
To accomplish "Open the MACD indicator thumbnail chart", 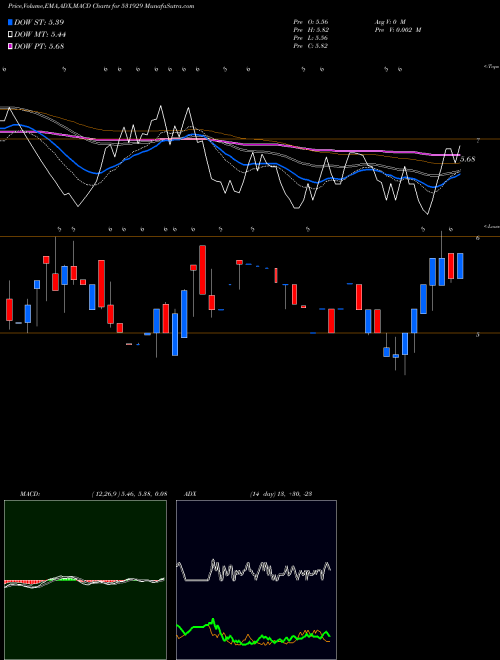I will click(85, 580).
